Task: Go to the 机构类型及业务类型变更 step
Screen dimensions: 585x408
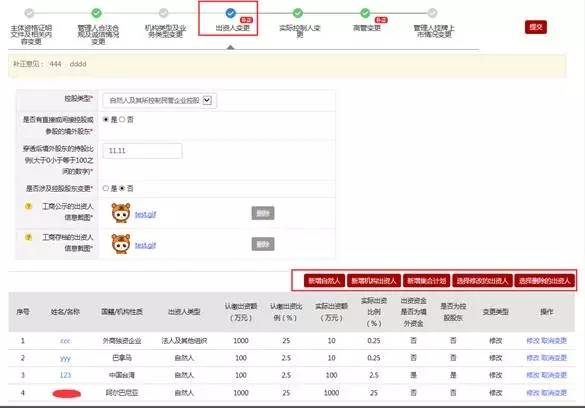Action: tap(165, 31)
